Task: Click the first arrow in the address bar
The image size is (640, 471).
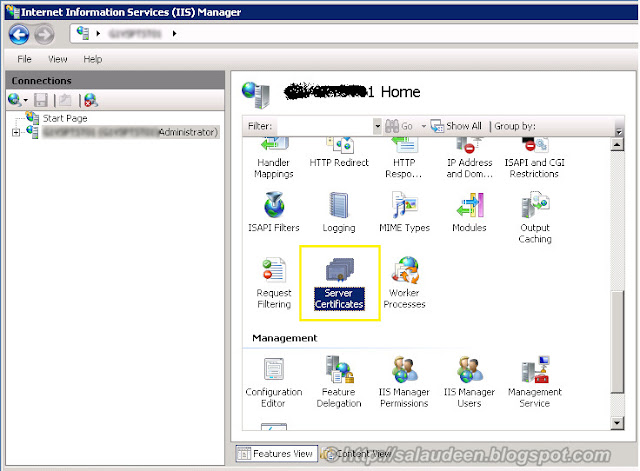Action: [x=98, y=33]
